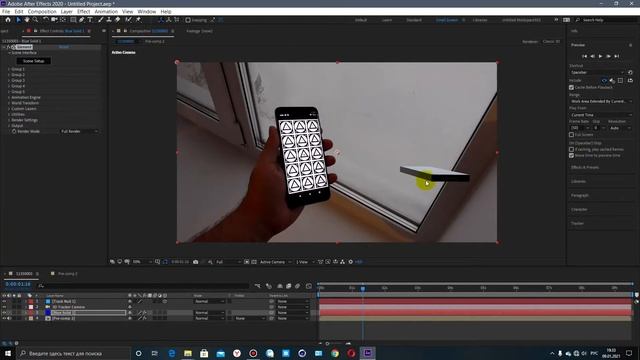The height and width of the screenshot is (360, 640).
Task: Click the timeline current time indicator
Action: pyautogui.click(x=362, y=288)
